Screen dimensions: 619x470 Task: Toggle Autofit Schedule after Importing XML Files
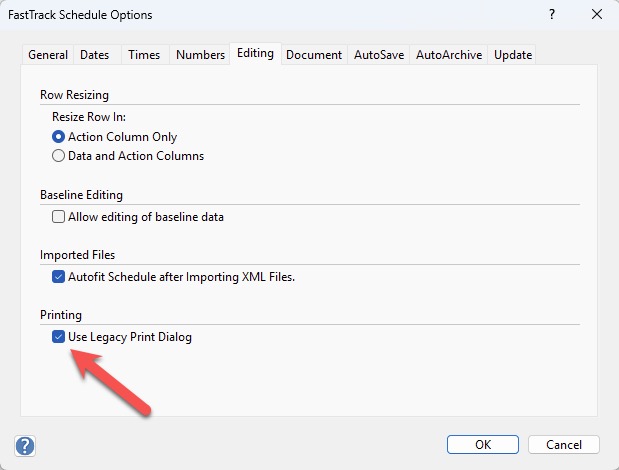click(x=58, y=276)
